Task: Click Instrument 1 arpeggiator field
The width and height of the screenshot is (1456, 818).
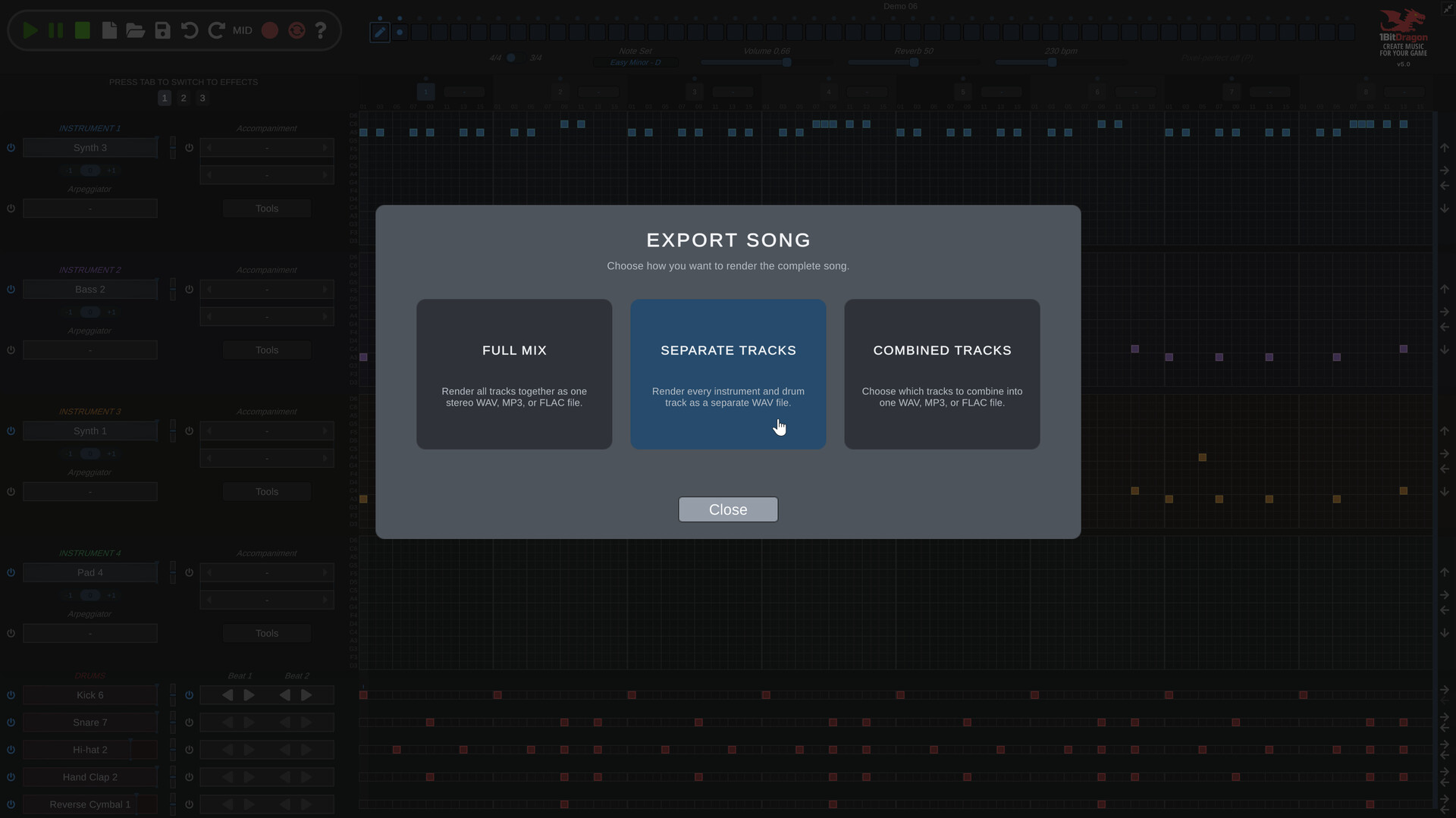Action: coord(90,208)
